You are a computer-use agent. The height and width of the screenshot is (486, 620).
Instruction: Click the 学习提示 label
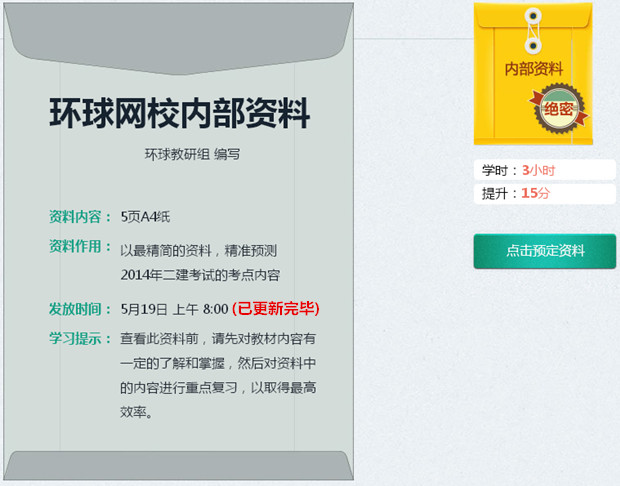[x=81, y=338]
